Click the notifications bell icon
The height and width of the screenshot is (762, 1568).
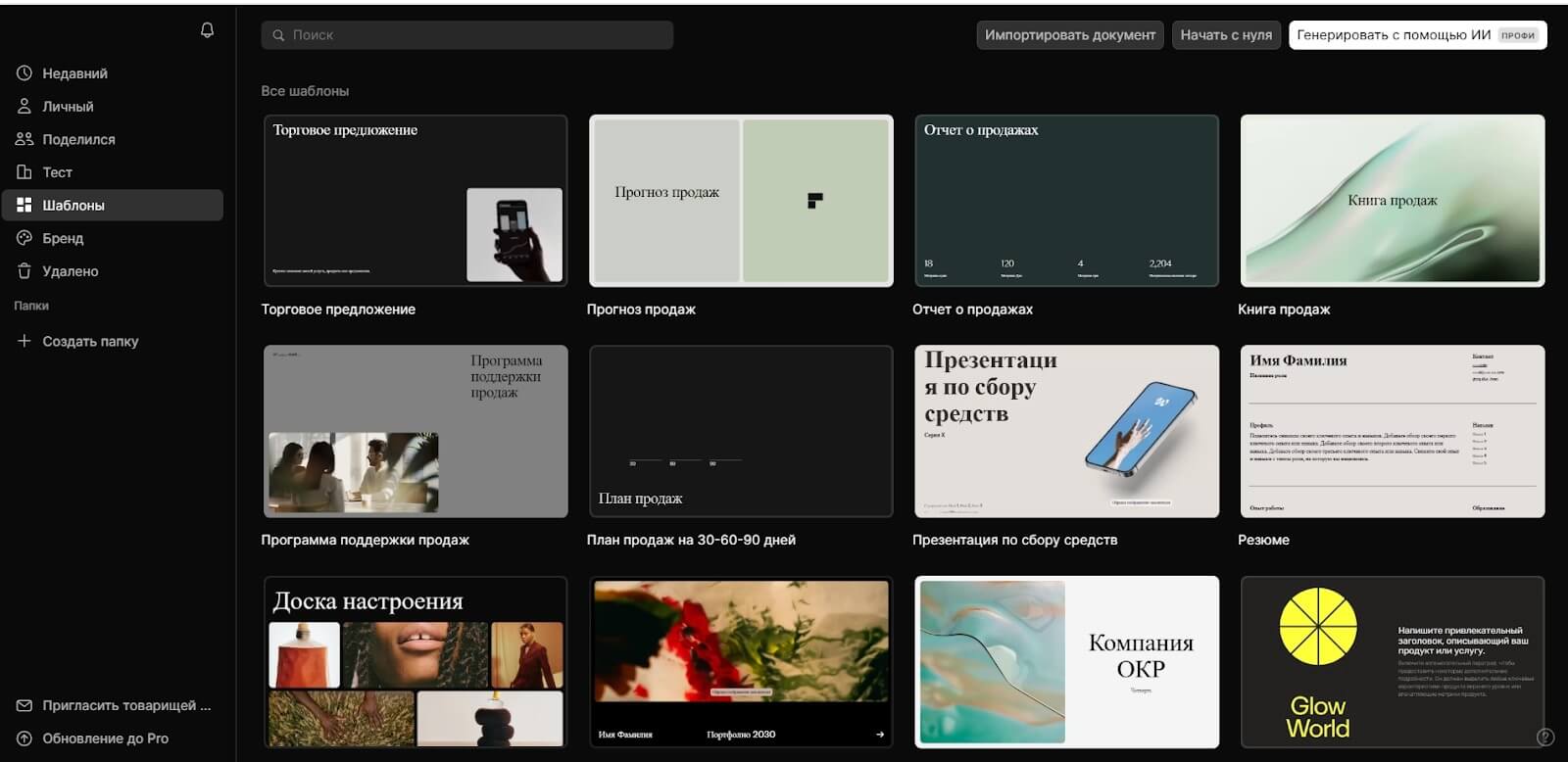click(x=207, y=30)
